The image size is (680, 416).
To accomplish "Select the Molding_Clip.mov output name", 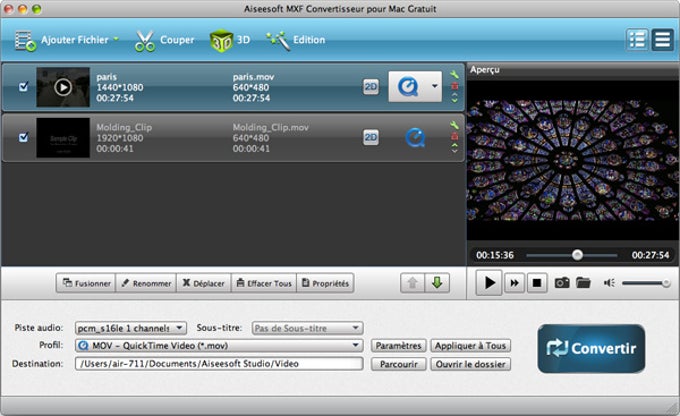I will coord(271,128).
